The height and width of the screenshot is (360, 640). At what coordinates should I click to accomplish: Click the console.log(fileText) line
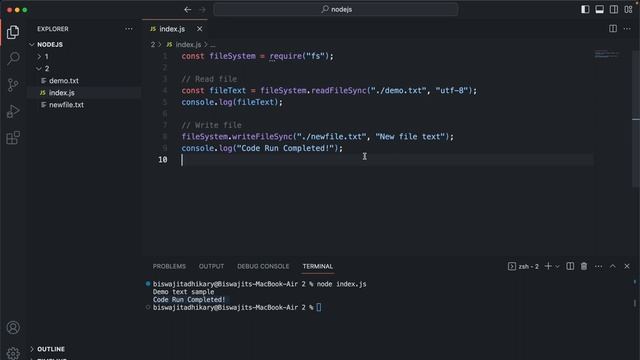(x=232, y=102)
